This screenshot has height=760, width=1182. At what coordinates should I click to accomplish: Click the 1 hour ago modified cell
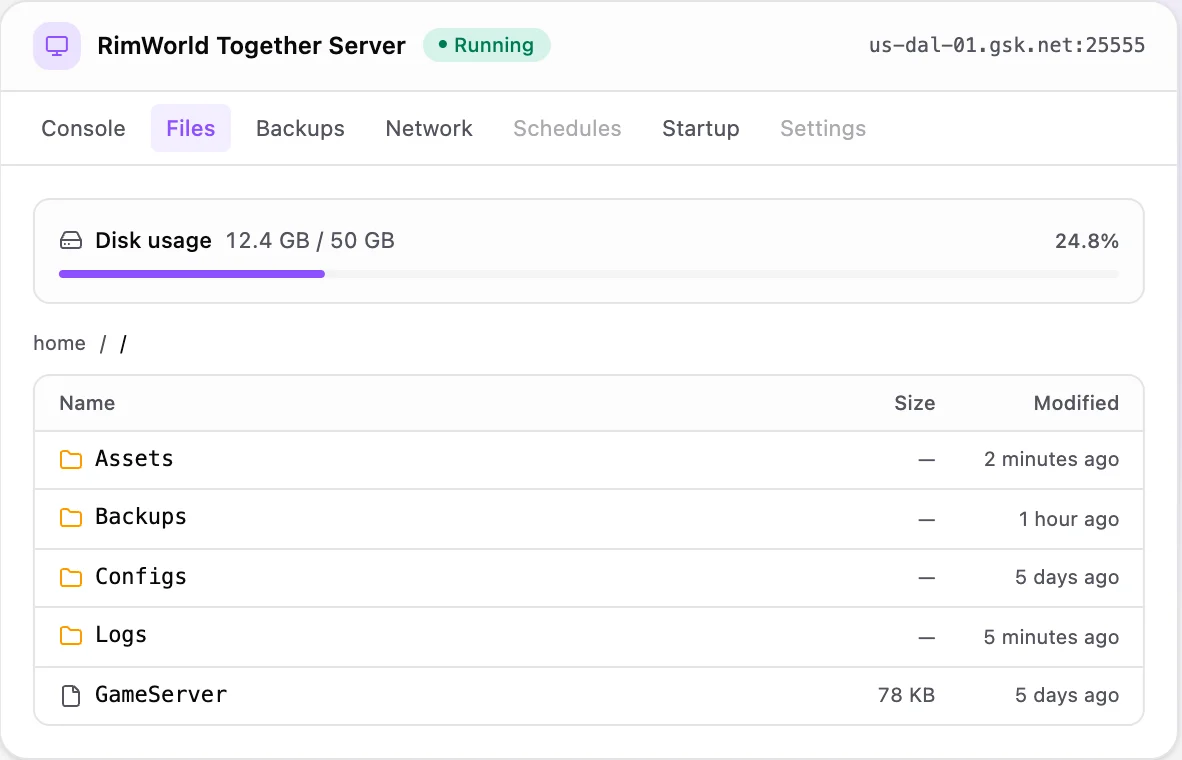pyautogui.click(x=1068, y=519)
